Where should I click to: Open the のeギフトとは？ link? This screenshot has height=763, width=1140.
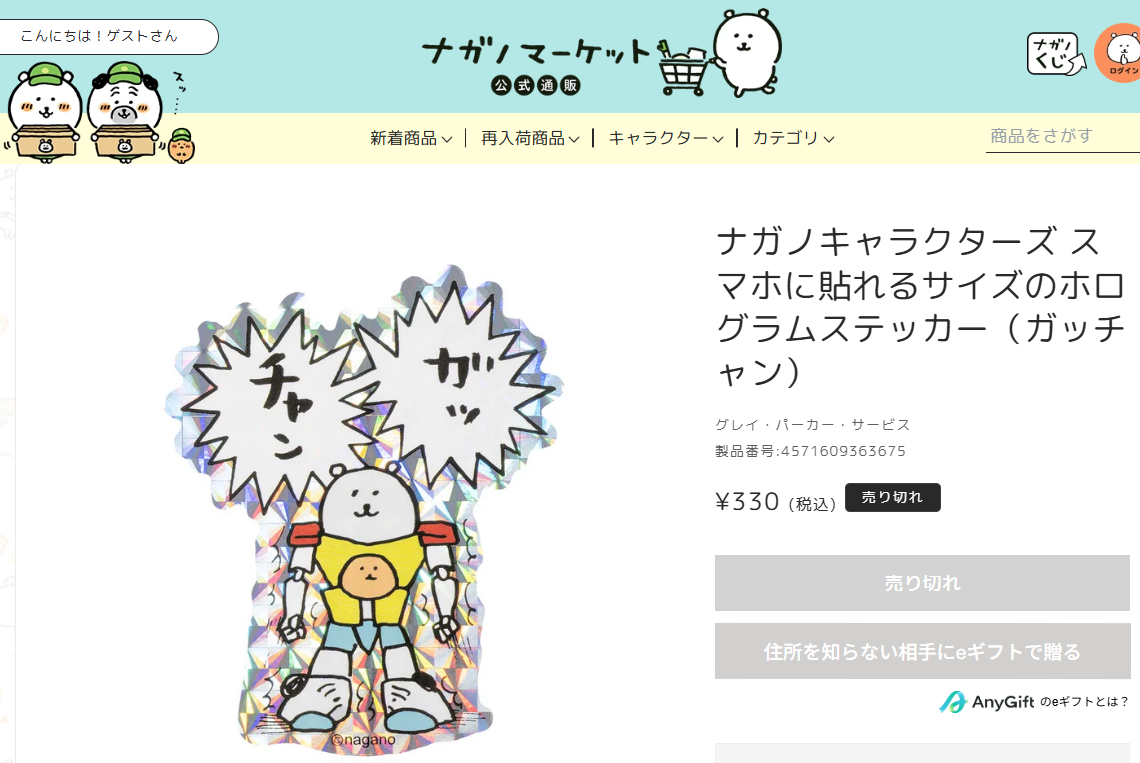(1083, 702)
